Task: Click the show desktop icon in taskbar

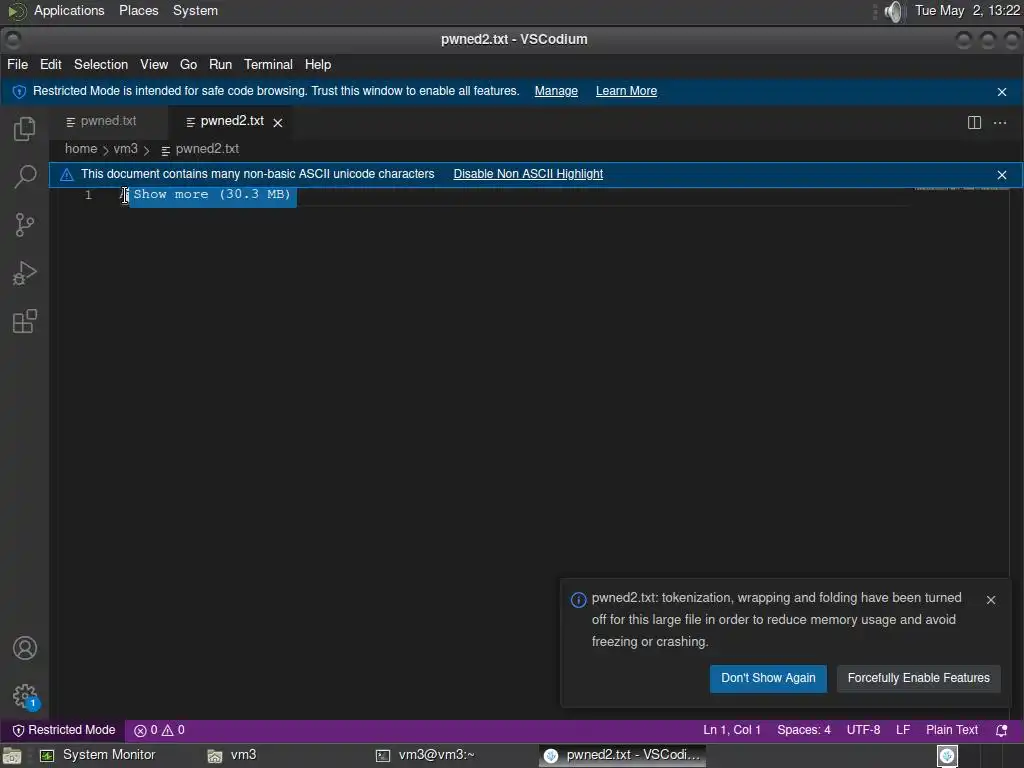Action: point(12,756)
